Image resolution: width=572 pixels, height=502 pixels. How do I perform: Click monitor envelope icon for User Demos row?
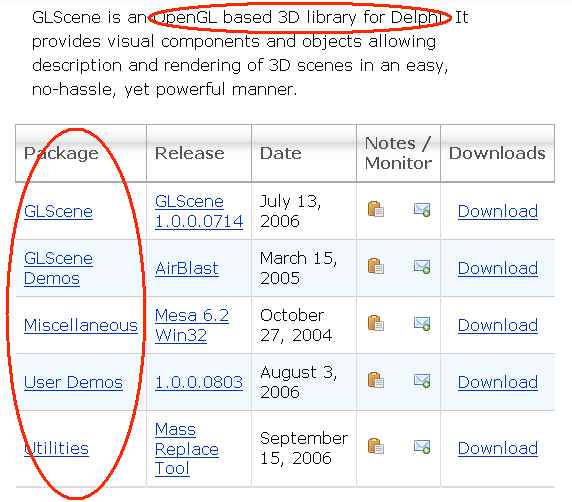(x=422, y=380)
